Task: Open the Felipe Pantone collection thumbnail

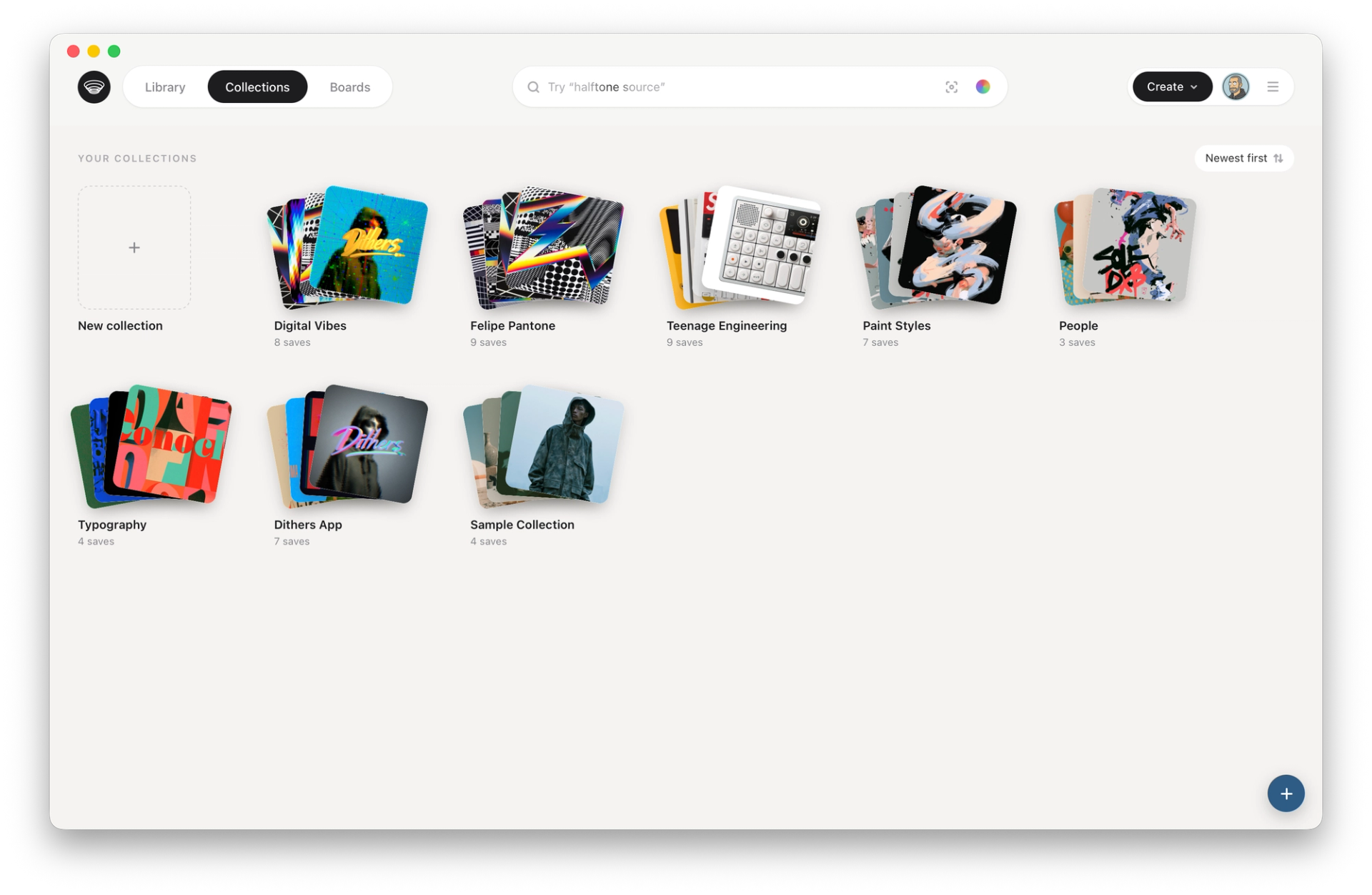Action: tap(543, 247)
